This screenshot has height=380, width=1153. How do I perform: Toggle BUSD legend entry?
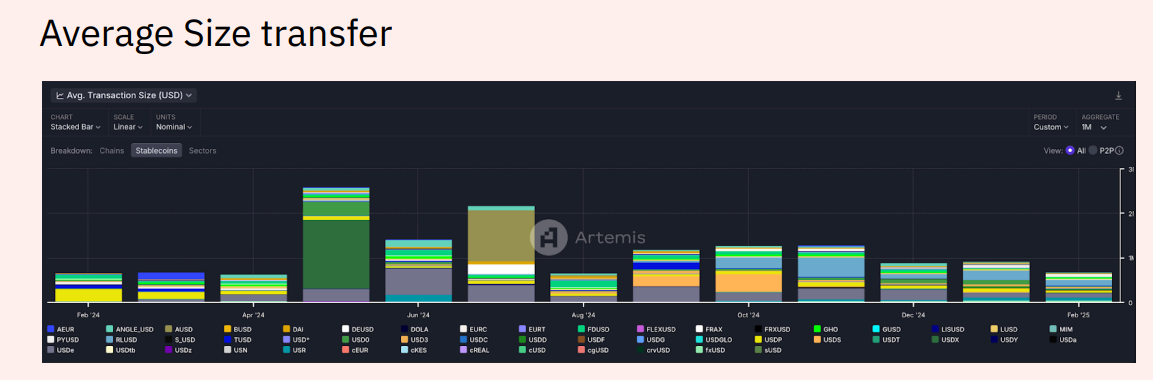(x=238, y=329)
